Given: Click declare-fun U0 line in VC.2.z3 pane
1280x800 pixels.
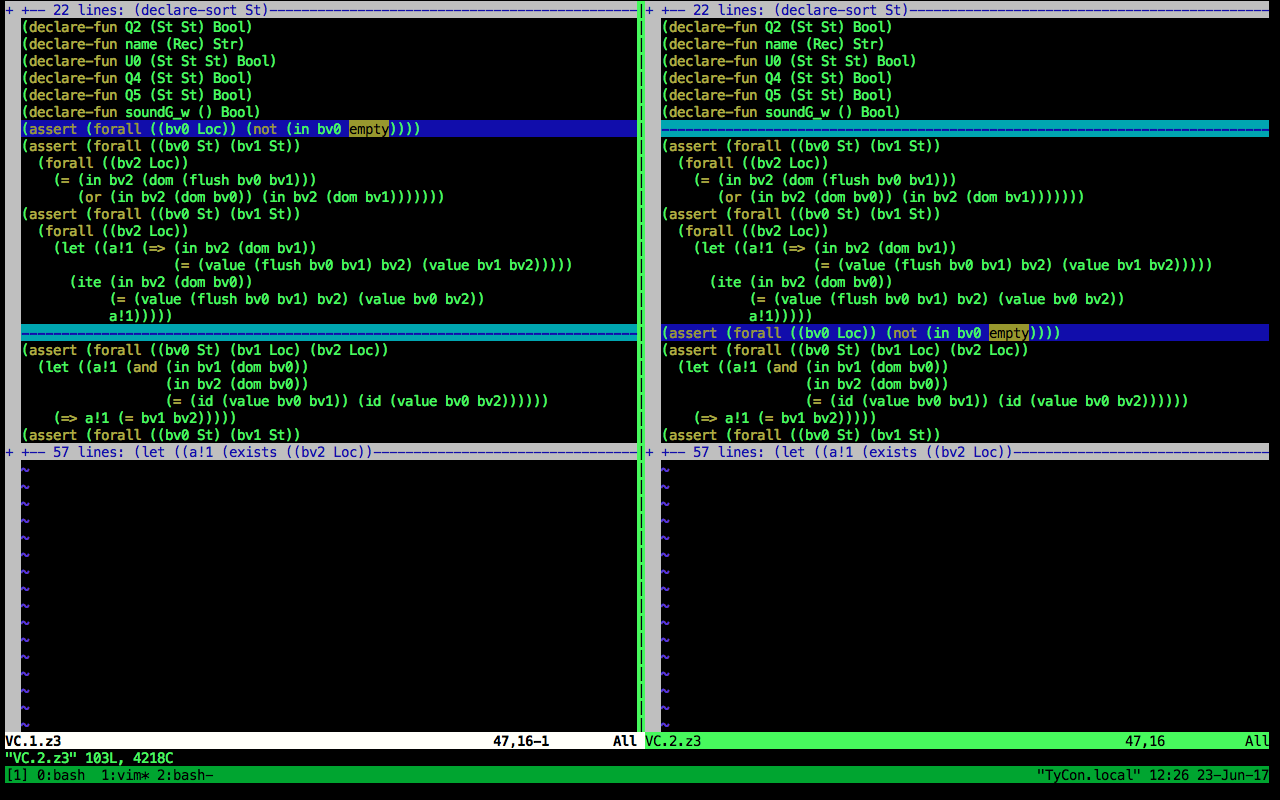Looking at the screenshot, I should point(789,61).
